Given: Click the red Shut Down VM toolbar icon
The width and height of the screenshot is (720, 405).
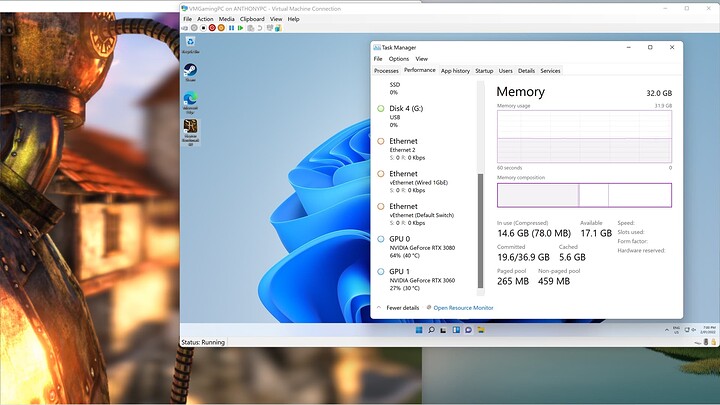Looking at the screenshot, I should [x=212, y=28].
